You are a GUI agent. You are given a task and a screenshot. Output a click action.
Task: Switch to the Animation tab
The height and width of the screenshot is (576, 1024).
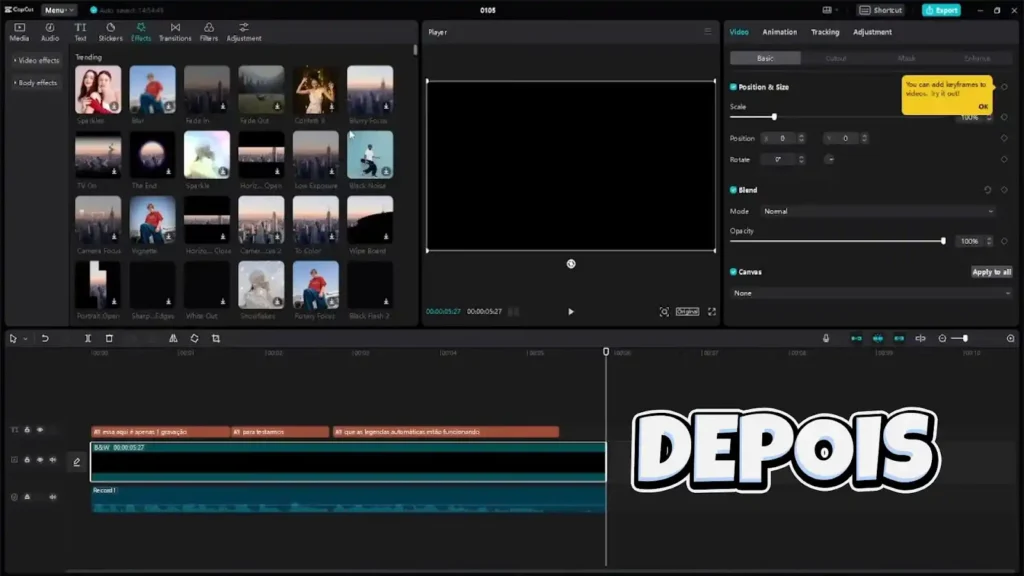[780, 32]
